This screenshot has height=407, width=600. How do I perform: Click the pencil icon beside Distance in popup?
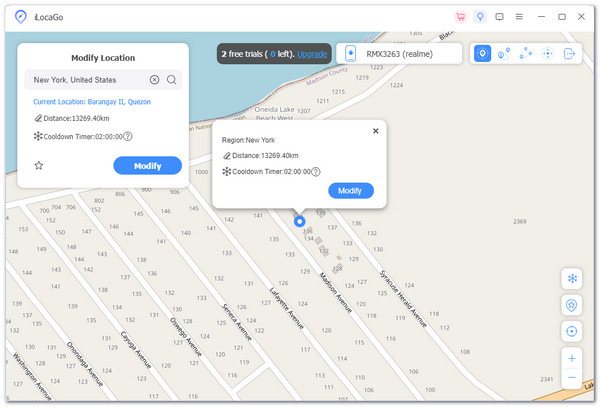pyautogui.click(x=227, y=155)
